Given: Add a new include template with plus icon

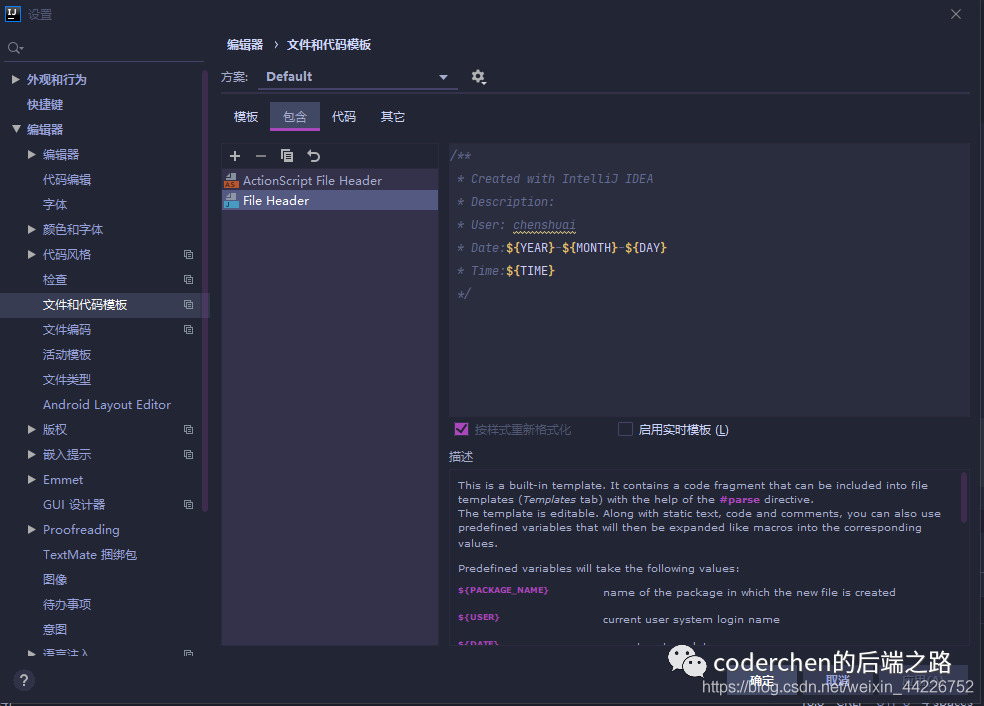Looking at the screenshot, I should click(235, 156).
